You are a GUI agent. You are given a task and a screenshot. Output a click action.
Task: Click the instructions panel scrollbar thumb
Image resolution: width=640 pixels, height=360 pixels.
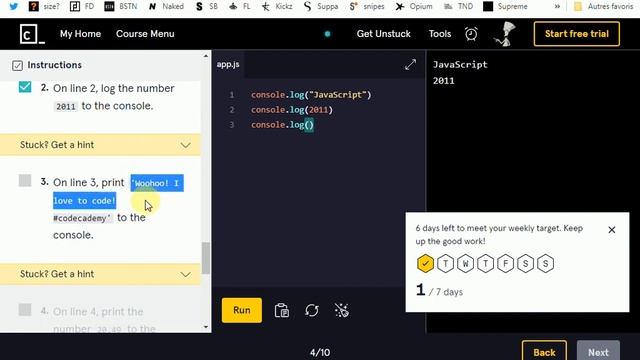coord(206,258)
